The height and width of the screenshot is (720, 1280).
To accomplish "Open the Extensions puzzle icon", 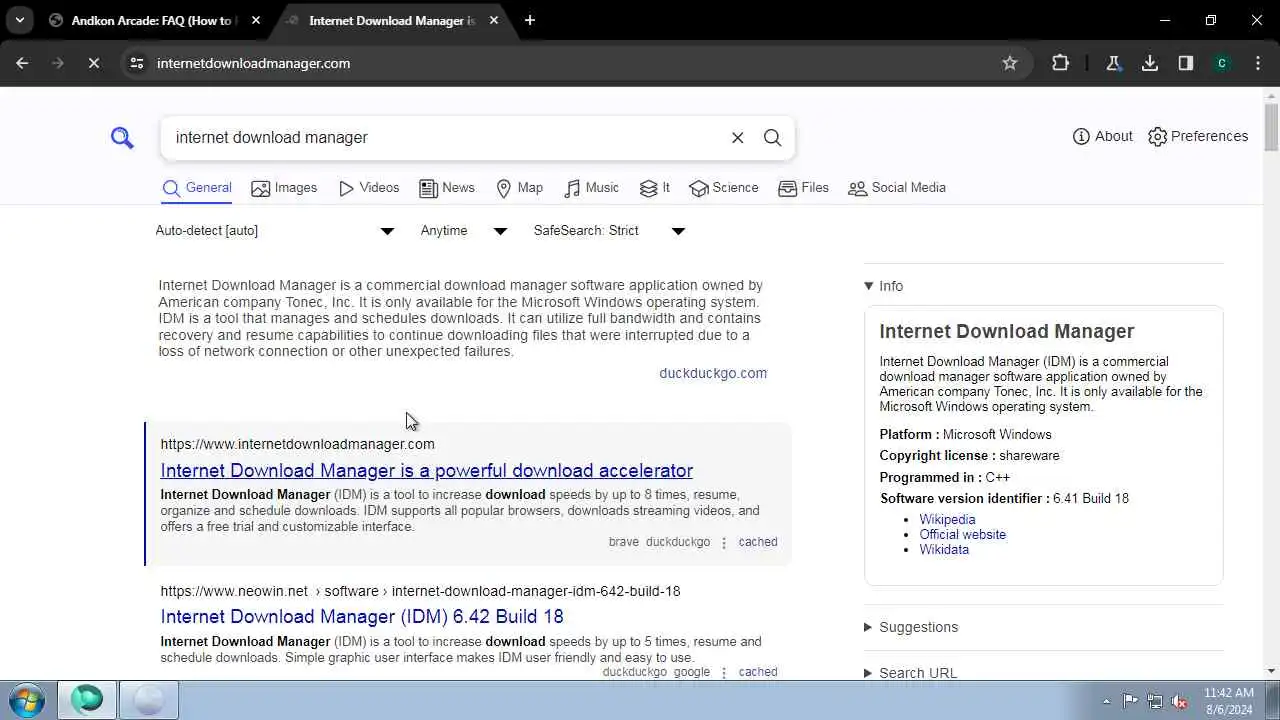I will pos(1061,63).
